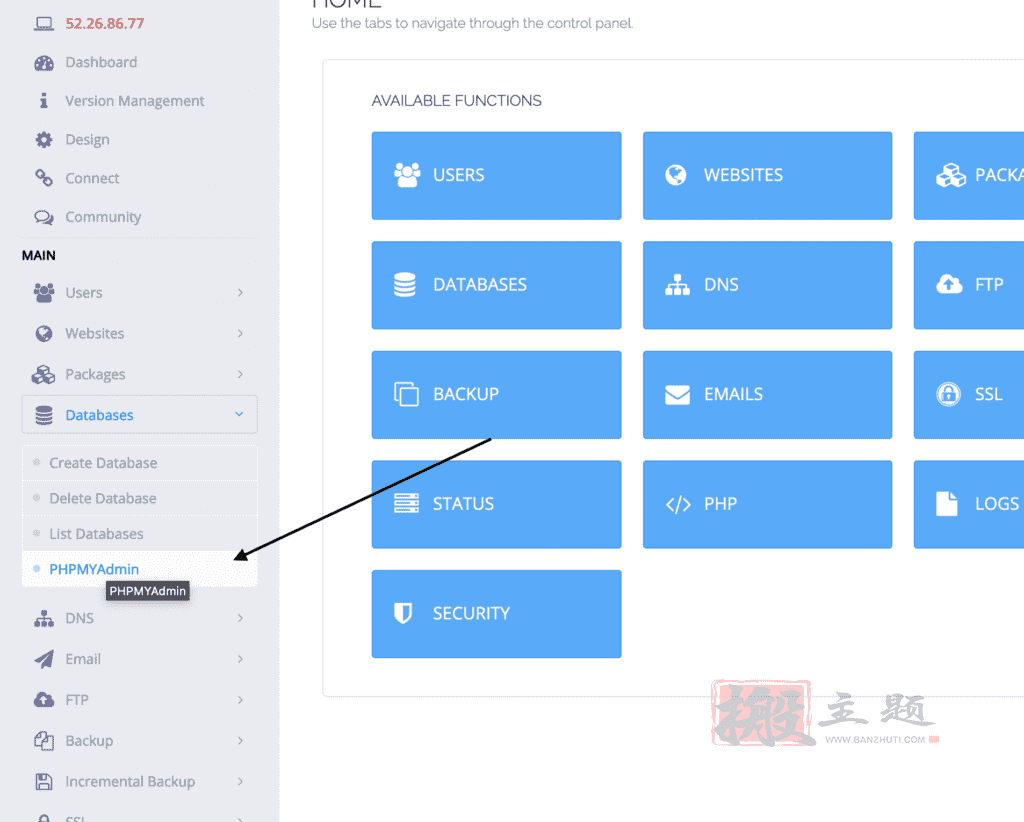Click the Packages cubes icon in sidebar
This screenshot has height=822, width=1024.
[x=44, y=374]
